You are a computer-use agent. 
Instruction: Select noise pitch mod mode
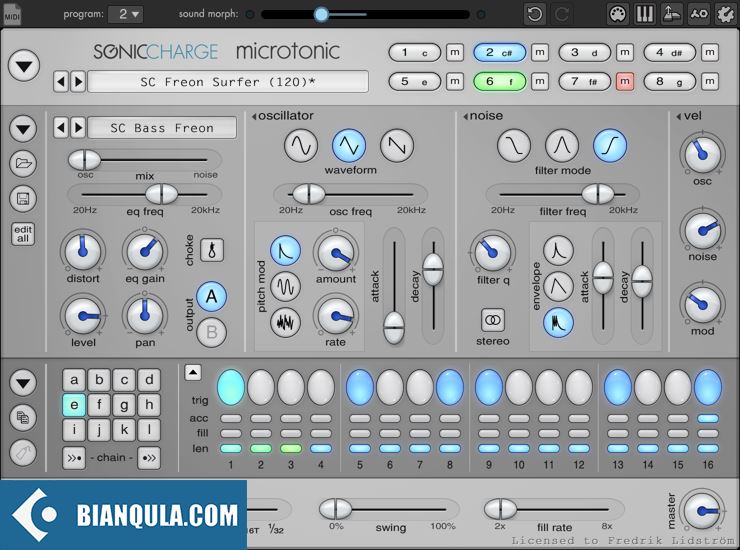click(x=286, y=322)
